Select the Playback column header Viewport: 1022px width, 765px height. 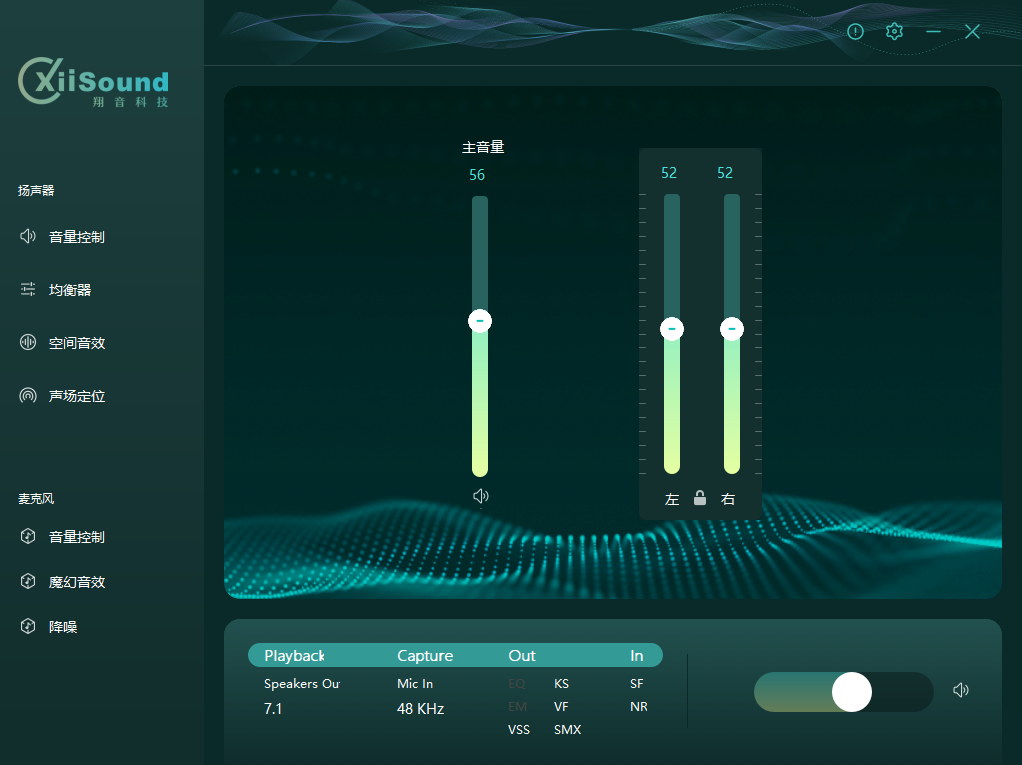tap(294, 656)
